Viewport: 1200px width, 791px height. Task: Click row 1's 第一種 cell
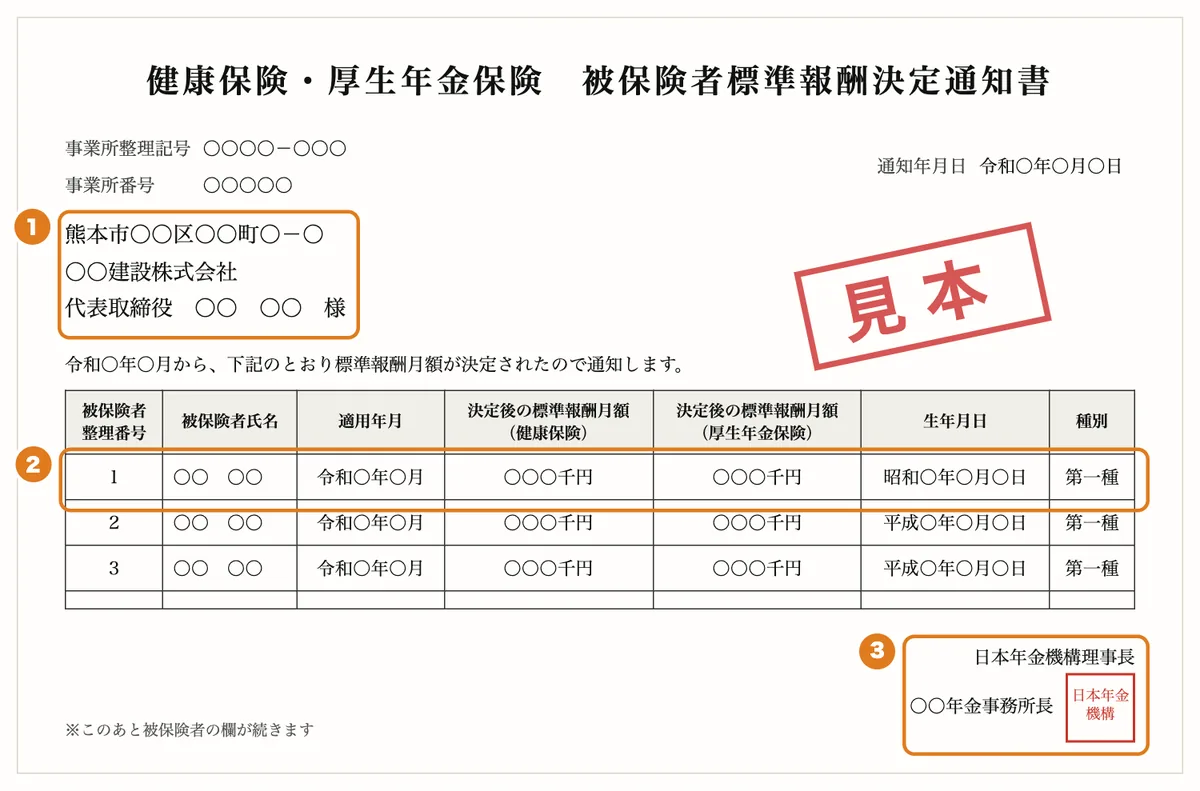click(1092, 477)
